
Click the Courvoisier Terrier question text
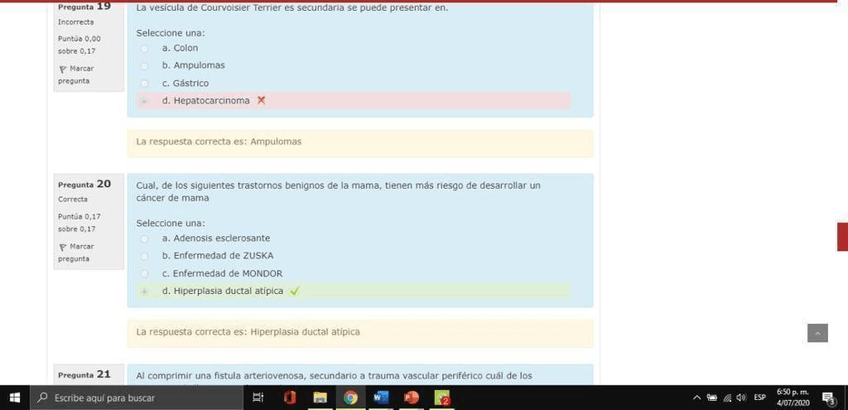point(292,8)
